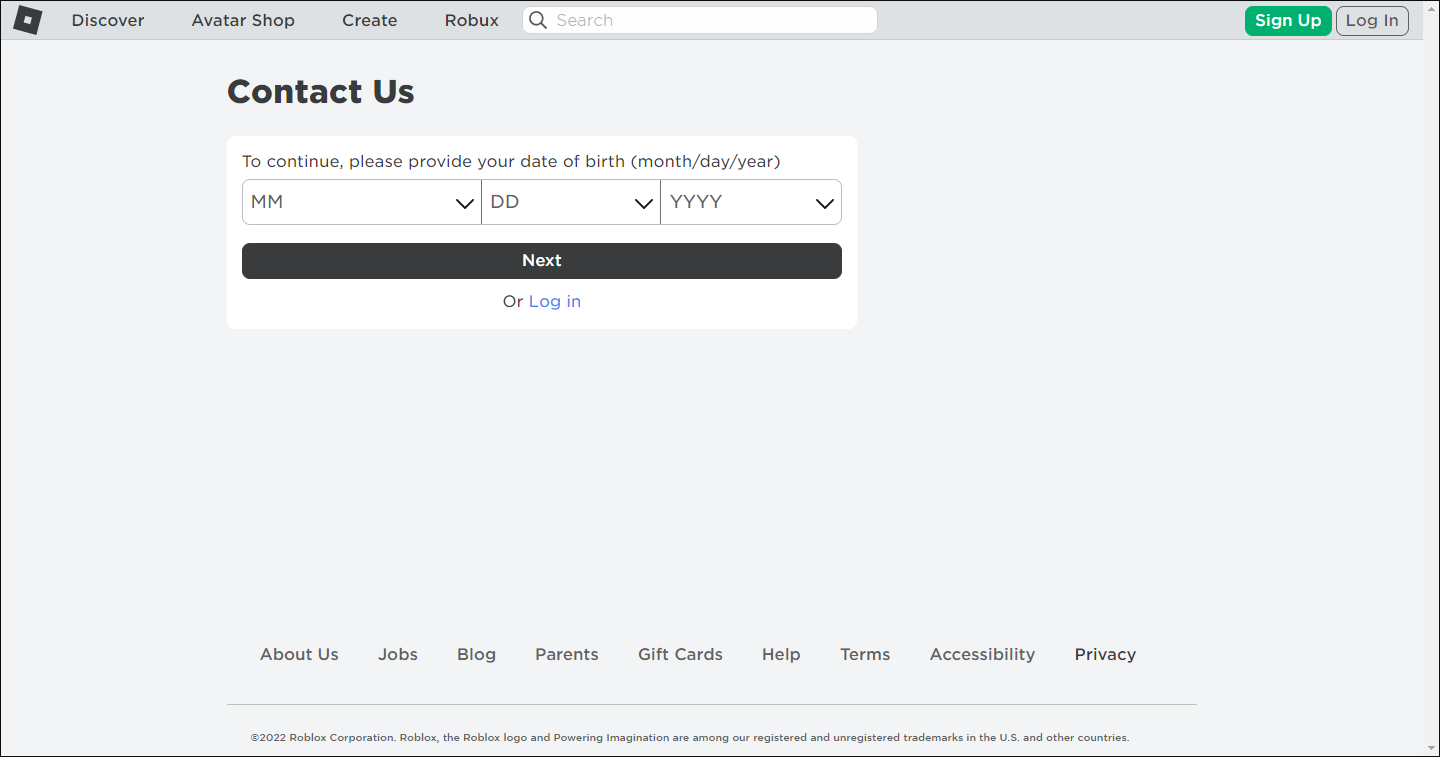
Task: Click the green Sign Up button
Action: (1288, 20)
